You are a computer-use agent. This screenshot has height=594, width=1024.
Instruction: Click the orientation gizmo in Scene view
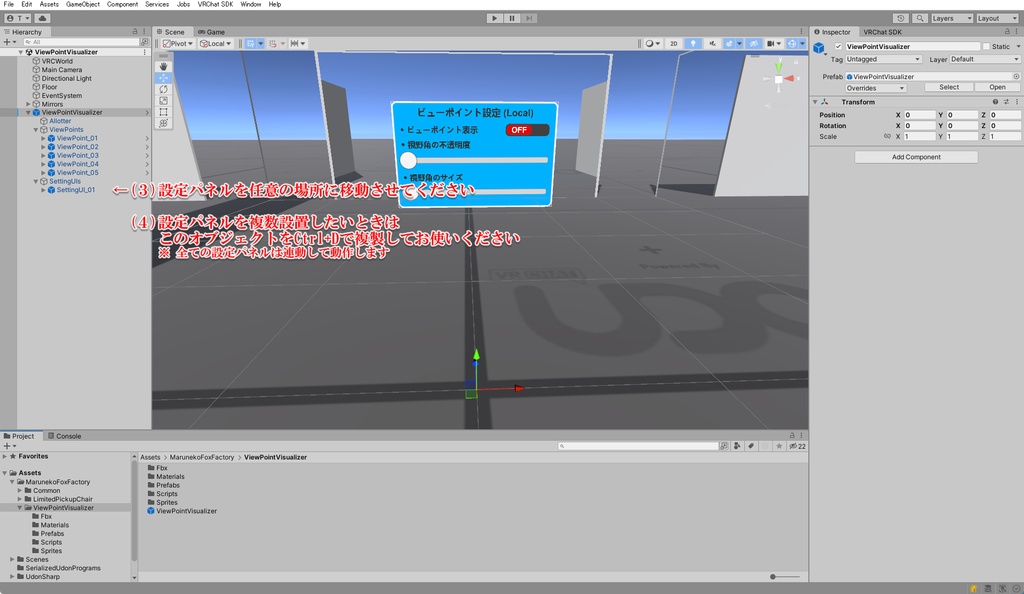click(x=778, y=79)
